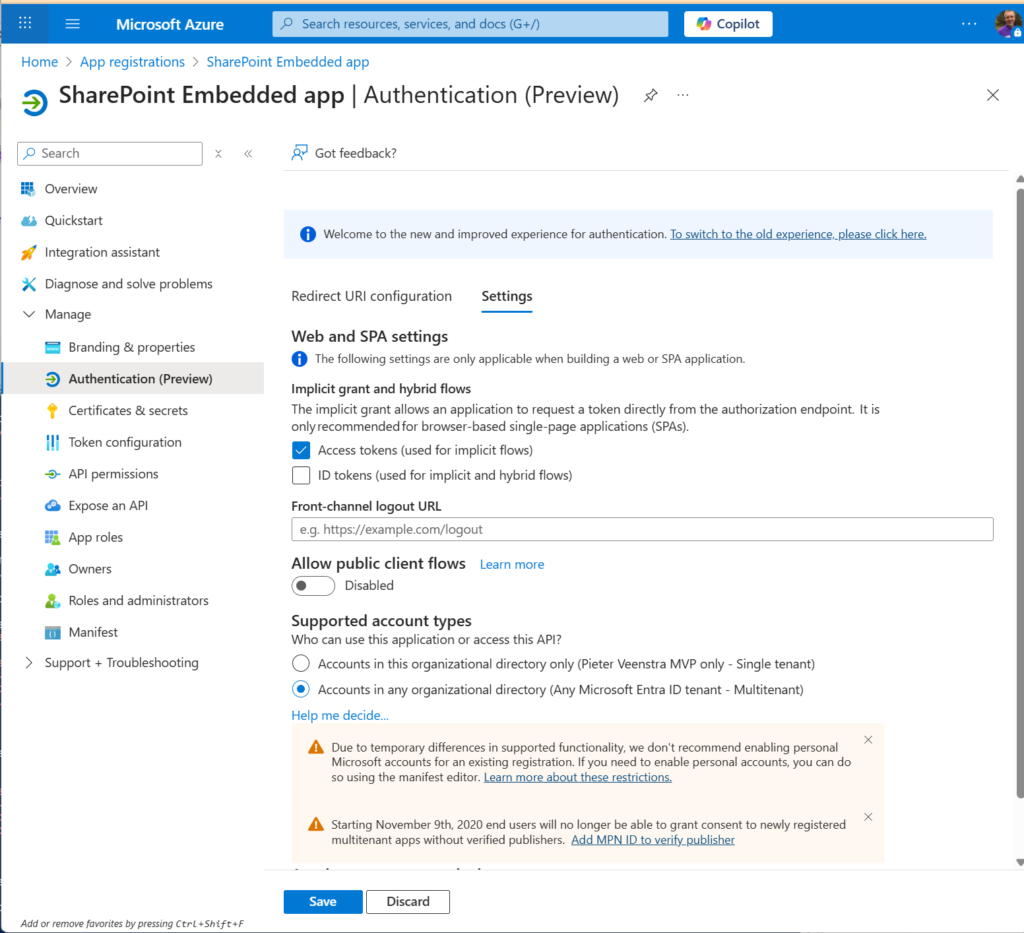Screen dimensions: 1024x933
Task: Clear the sidebar search field
Action: [x=218, y=153]
